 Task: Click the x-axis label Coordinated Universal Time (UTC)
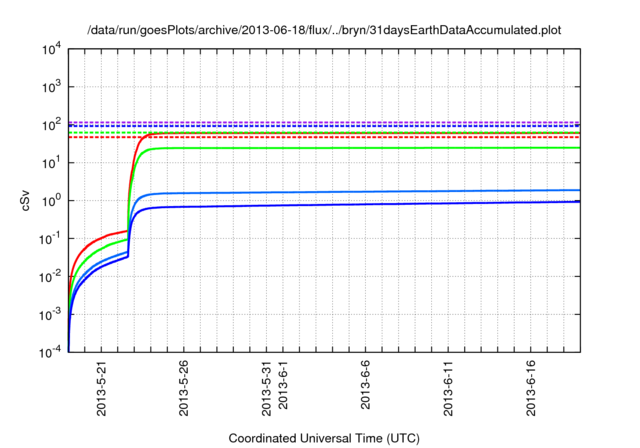click(324, 438)
